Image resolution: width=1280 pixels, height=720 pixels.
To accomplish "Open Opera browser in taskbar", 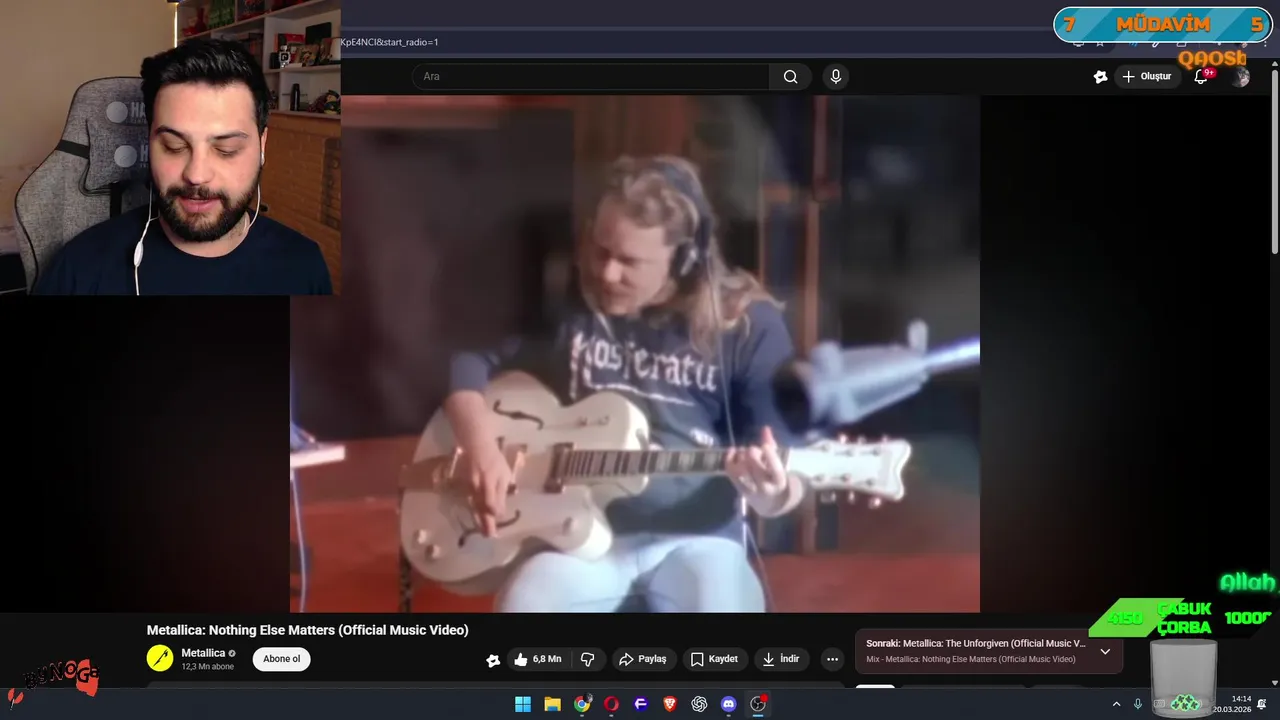I will (x=611, y=704).
